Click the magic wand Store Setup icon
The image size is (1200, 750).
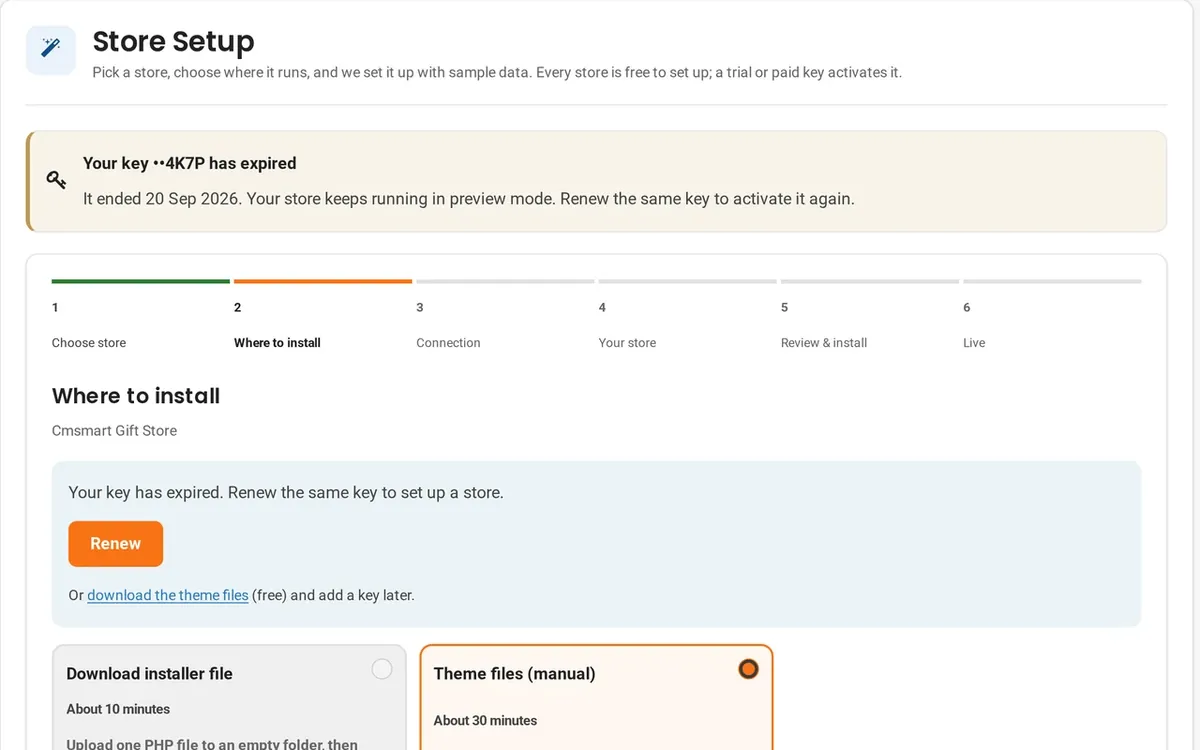50,50
